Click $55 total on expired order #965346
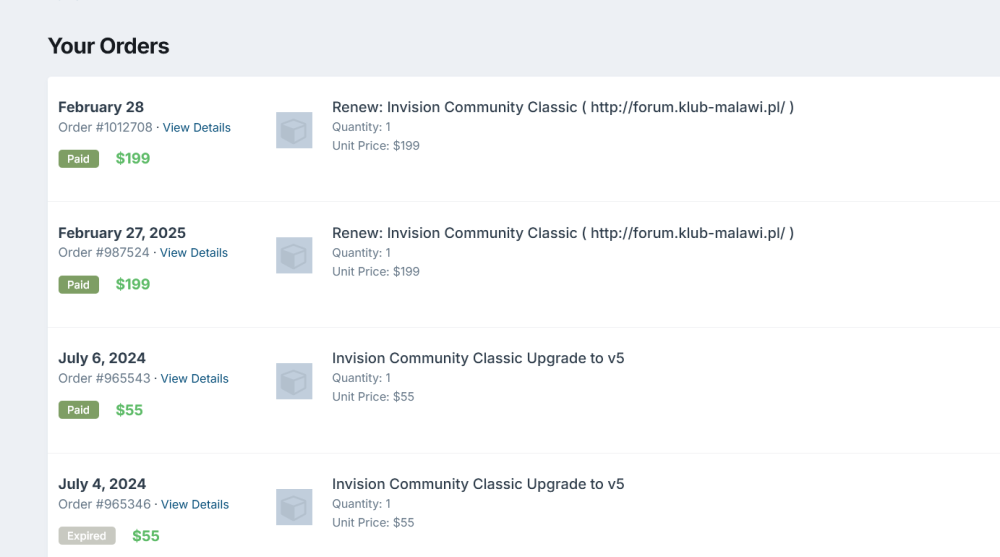 (145, 536)
